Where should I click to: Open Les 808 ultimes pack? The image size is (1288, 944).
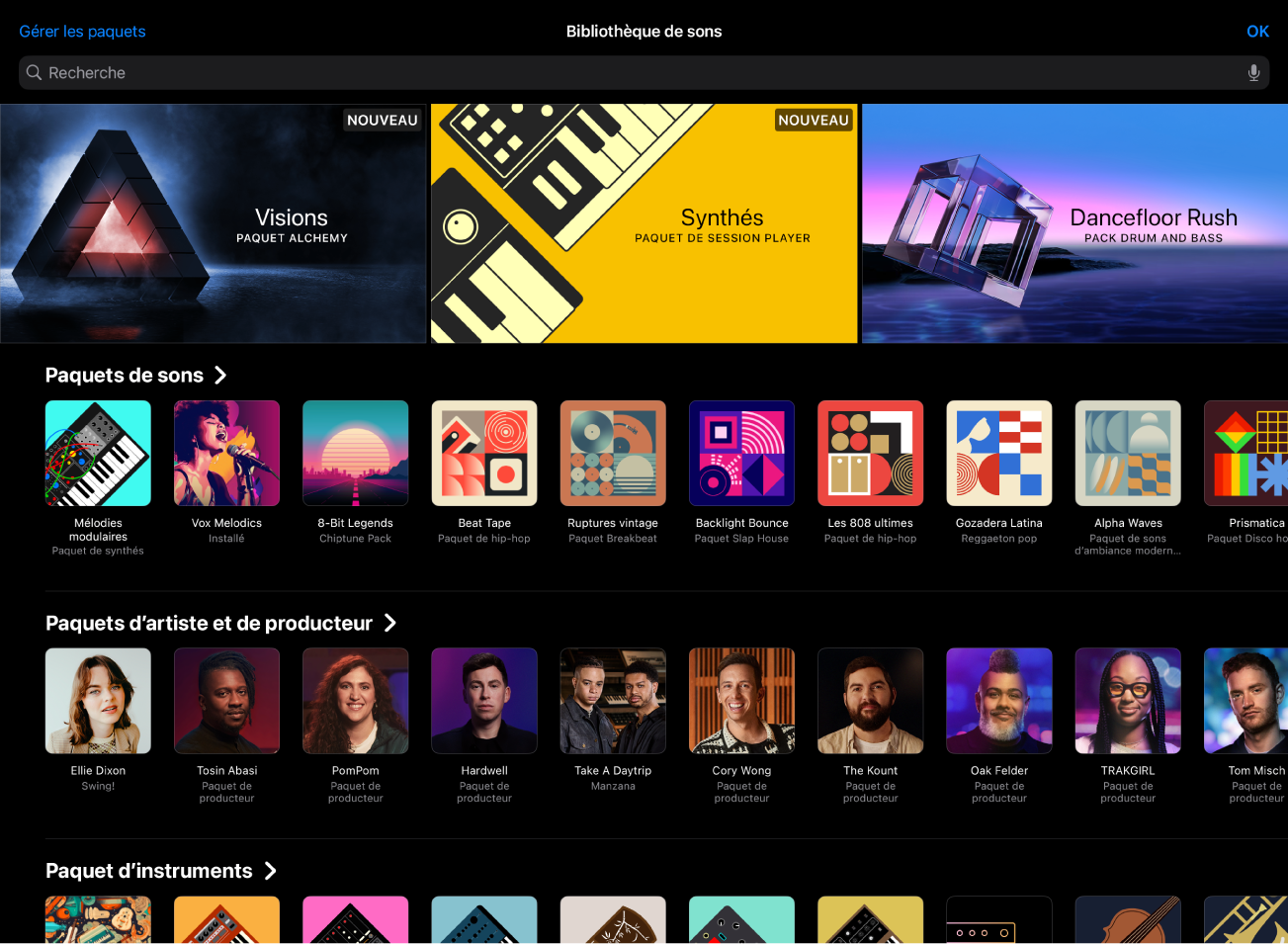point(870,453)
